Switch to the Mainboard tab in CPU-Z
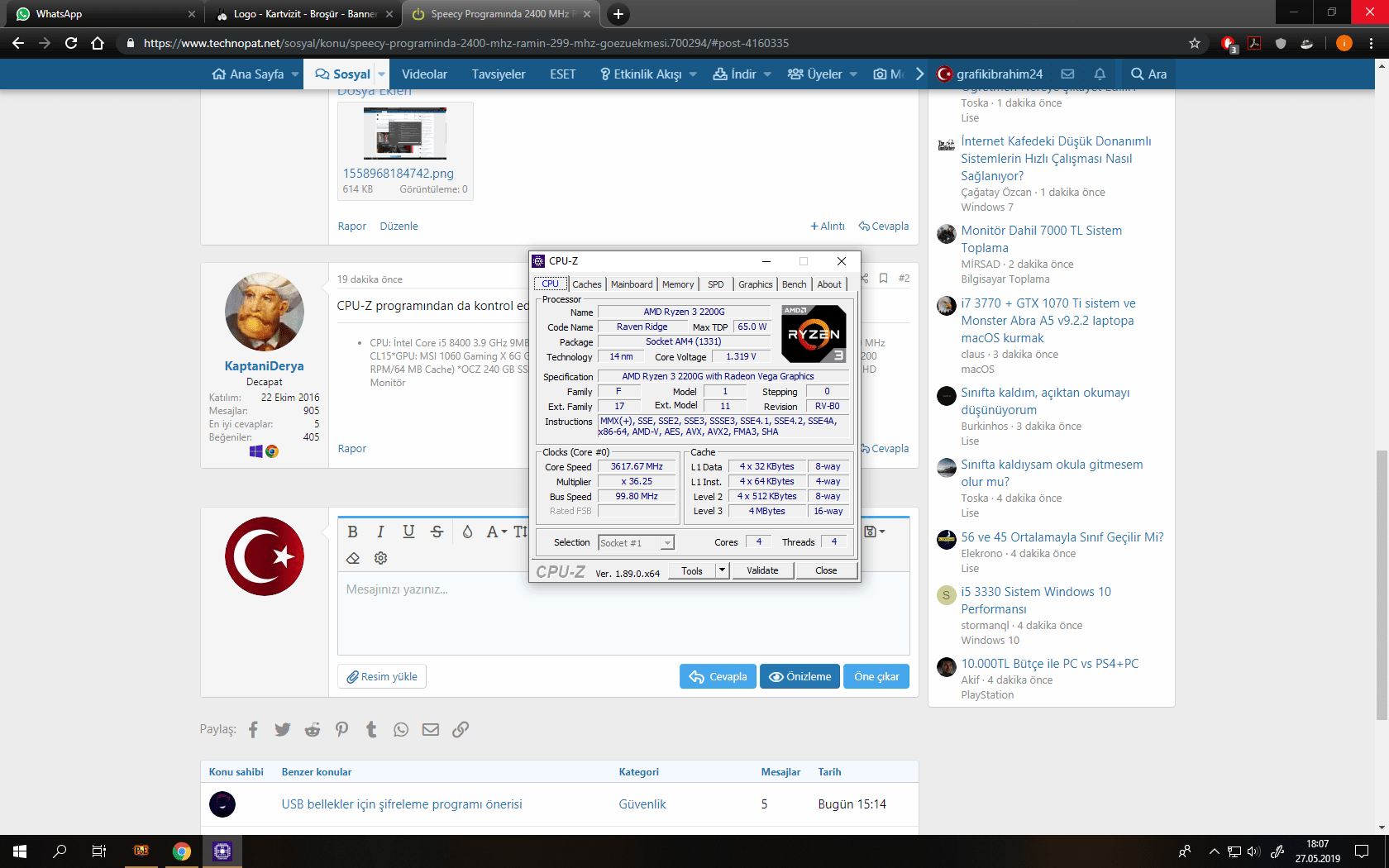The image size is (1389, 868). (x=632, y=284)
